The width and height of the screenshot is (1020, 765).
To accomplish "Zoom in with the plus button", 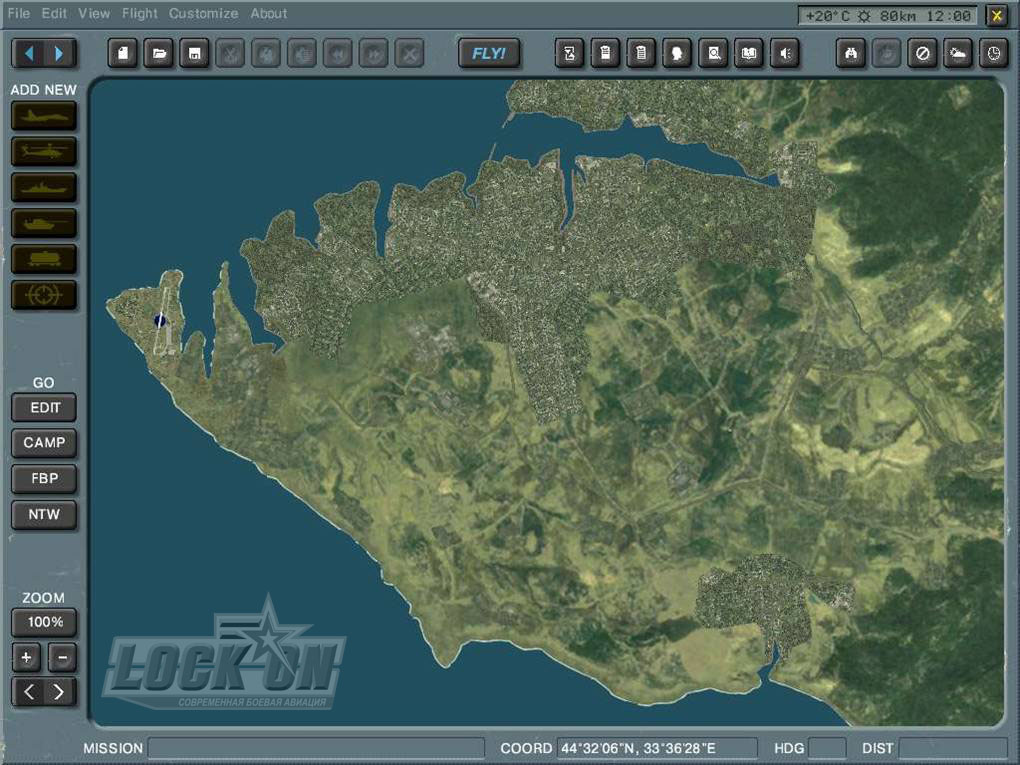I will pyautogui.click(x=27, y=658).
